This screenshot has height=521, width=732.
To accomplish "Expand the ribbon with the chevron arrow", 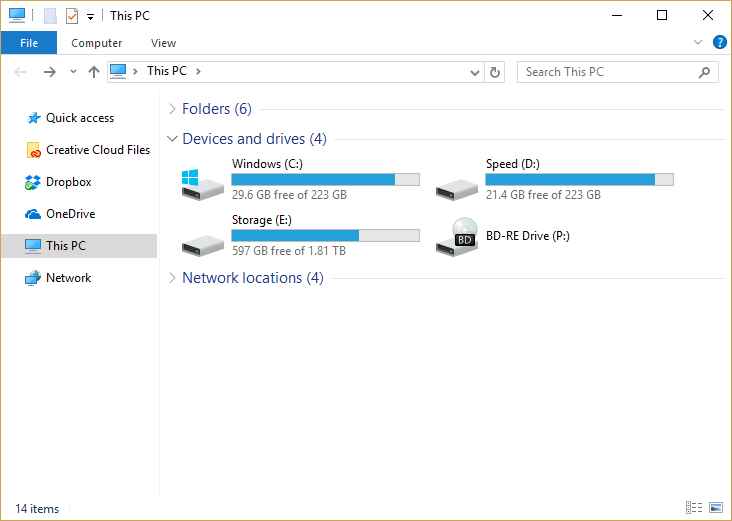I will click(x=698, y=42).
